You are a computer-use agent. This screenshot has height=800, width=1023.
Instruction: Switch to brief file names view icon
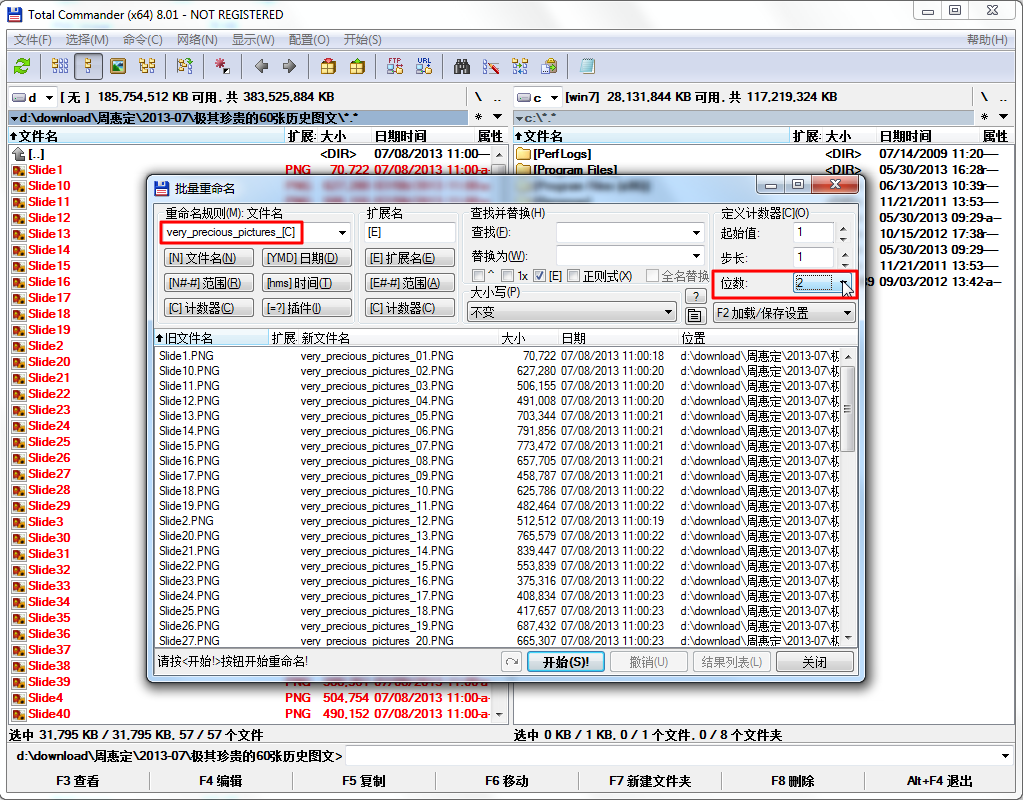tap(59, 66)
